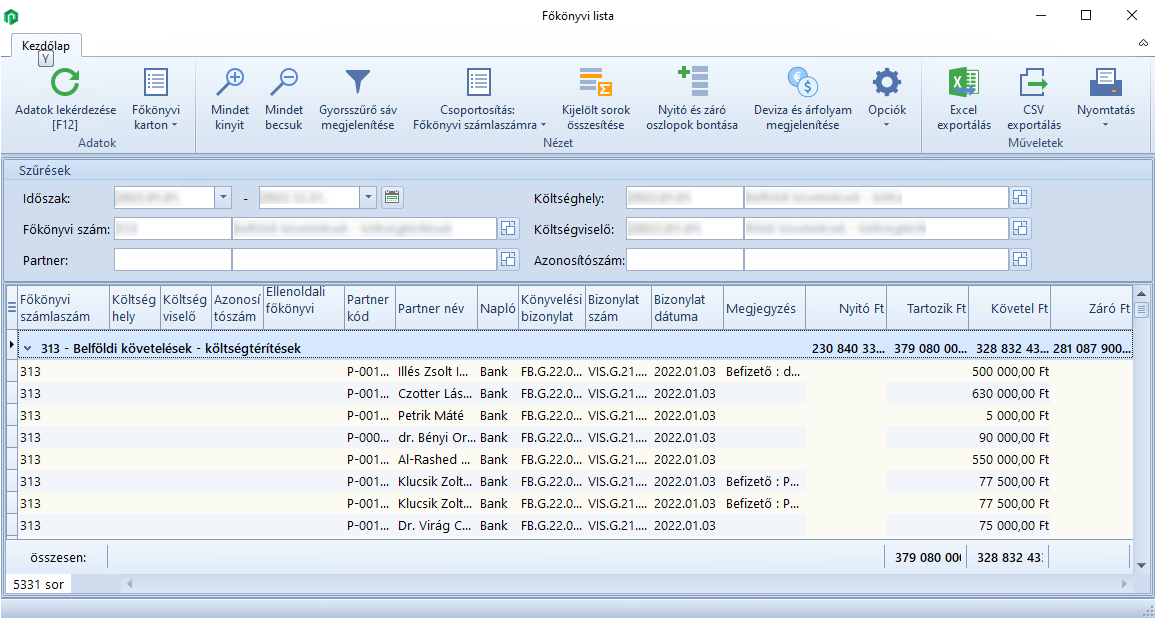Open the calendar picker beside Időszak
This screenshot has width=1156, height=619.
[393, 197]
